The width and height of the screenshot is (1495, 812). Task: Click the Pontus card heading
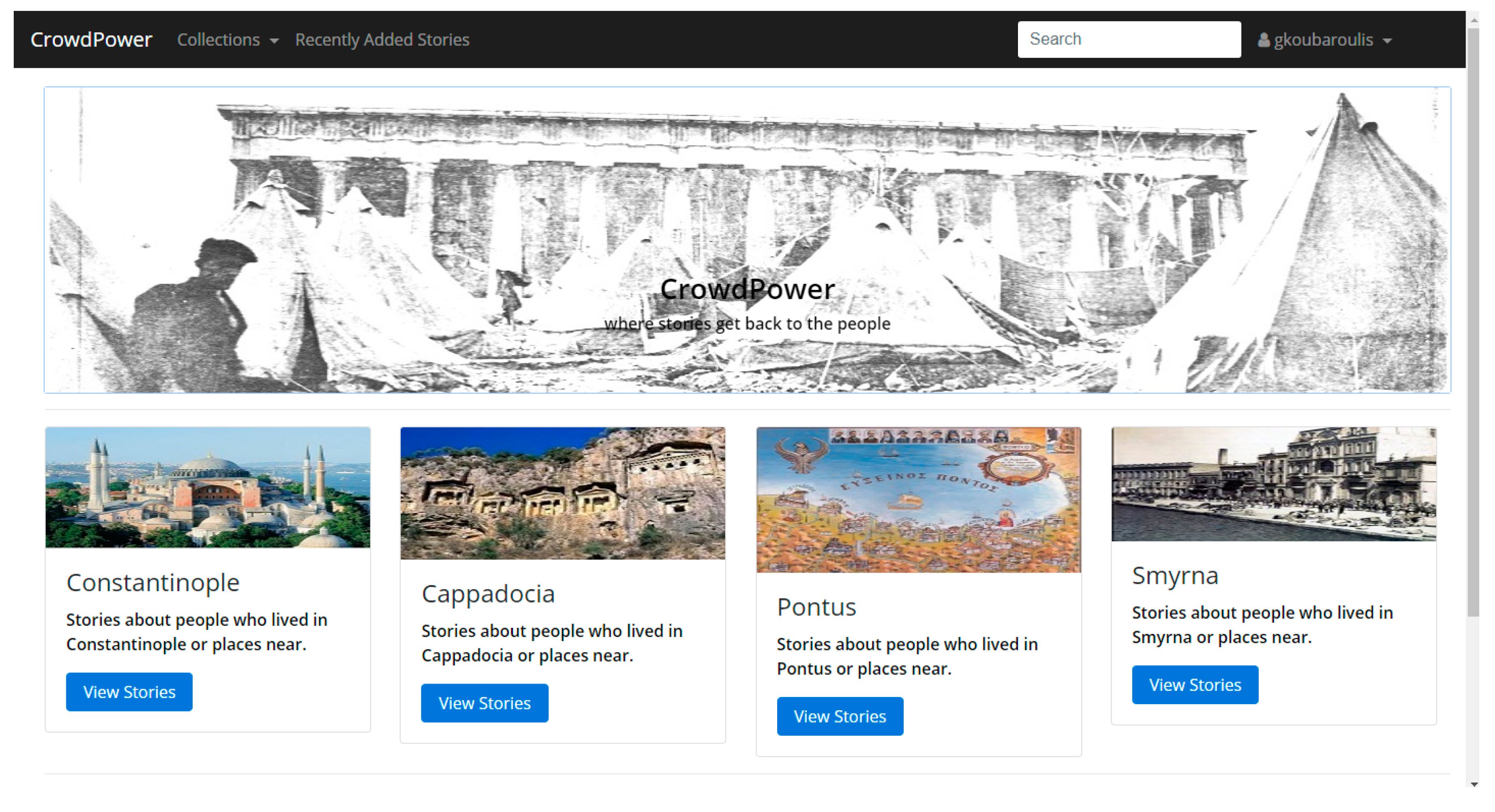click(x=816, y=607)
